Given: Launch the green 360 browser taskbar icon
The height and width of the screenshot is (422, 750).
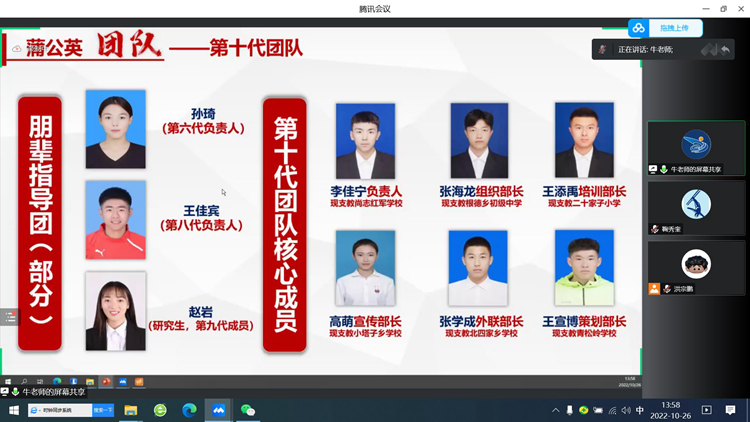Looking at the screenshot, I should [160, 410].
